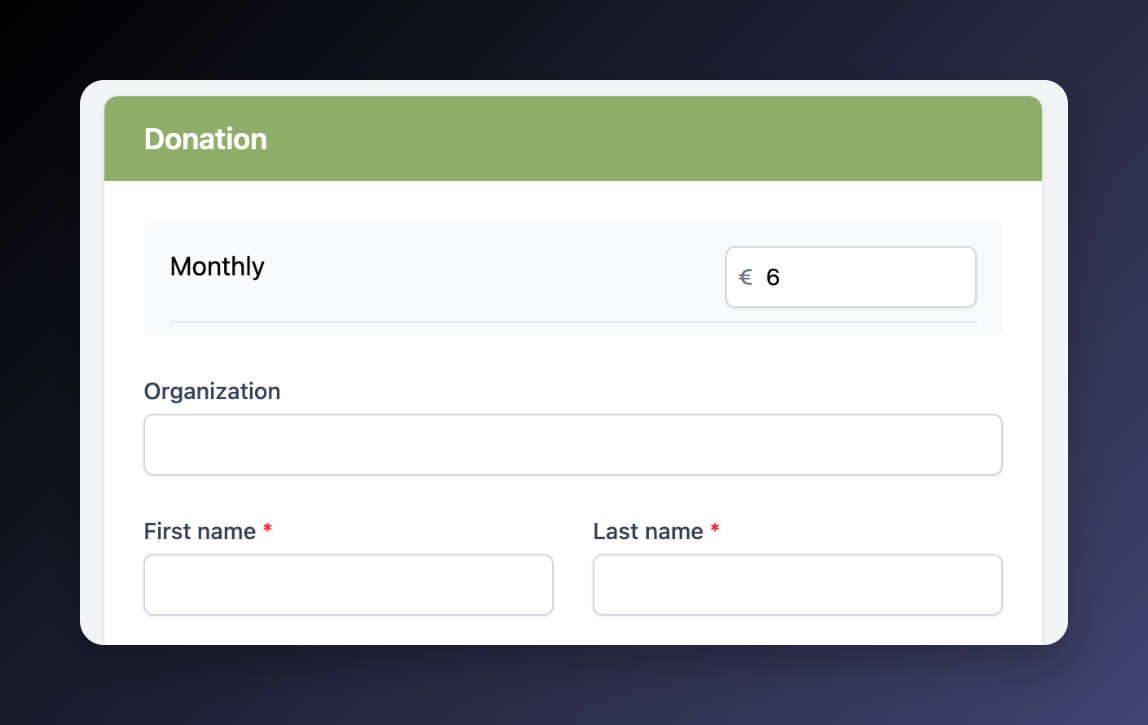Click empty right end of Organization field
This screenshot has height=725, width=1148.
click(960, 445)
